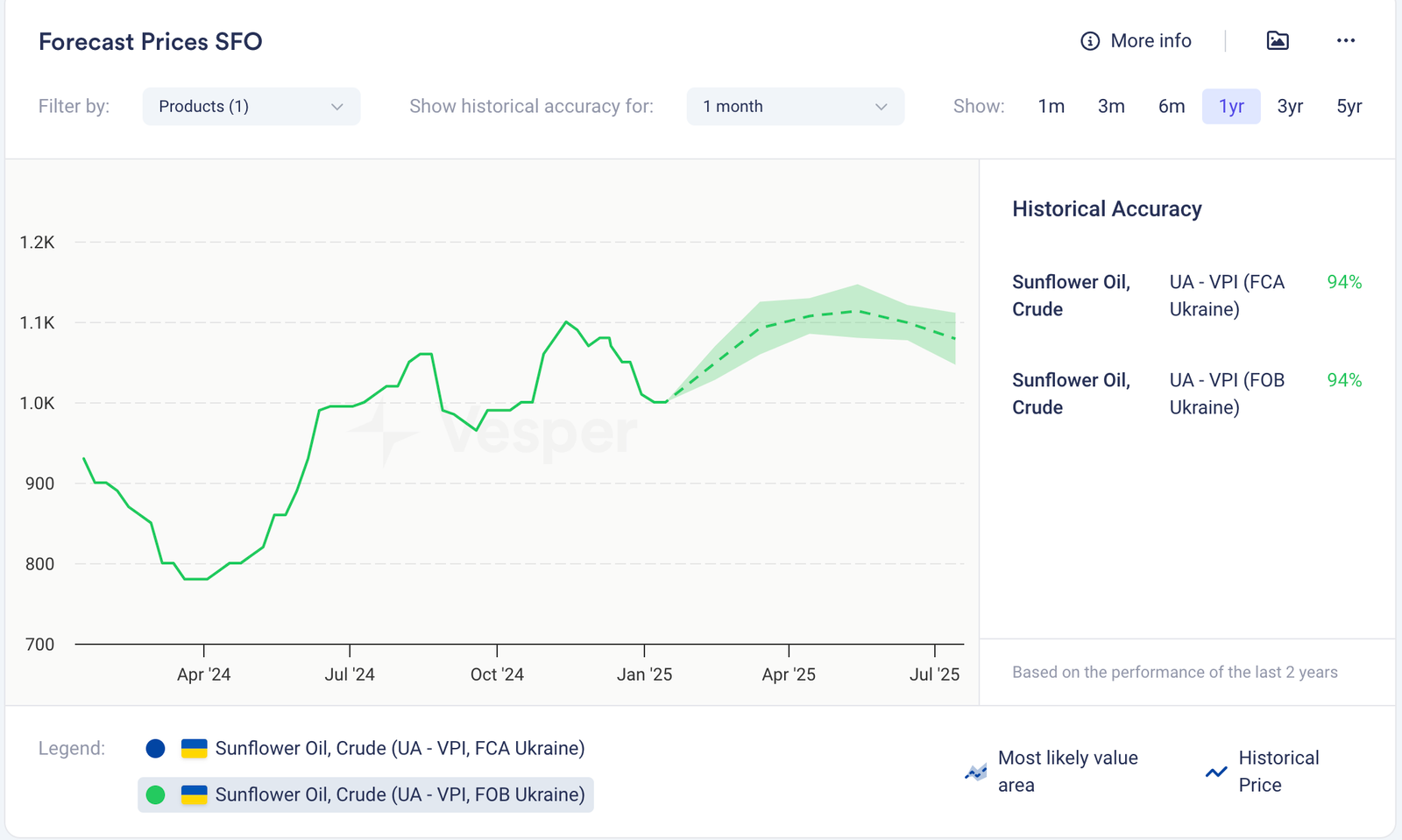Click the More info circle icon
1402x840 pixels.
pyautogui.click(x=1089, y=41)
